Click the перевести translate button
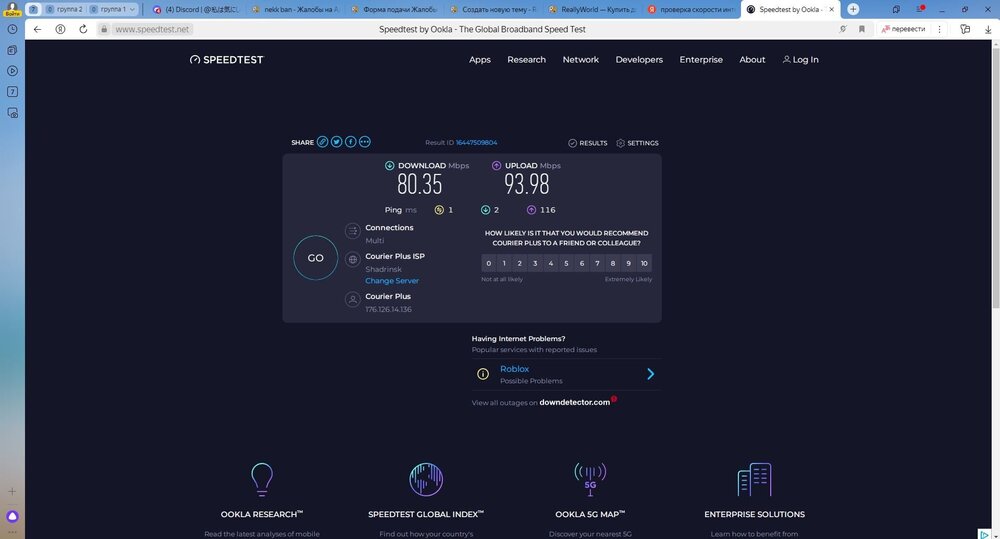The width and height of the screenshot is (1000, 539). click(903, 29)
